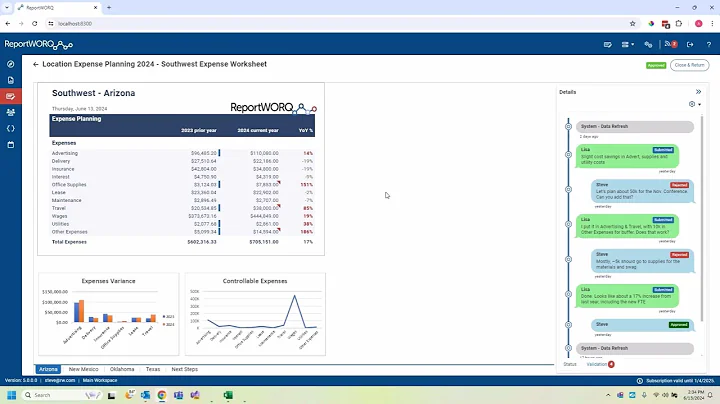720x404 pixels.
Task: Open a new browser tab
Action: 109,7
